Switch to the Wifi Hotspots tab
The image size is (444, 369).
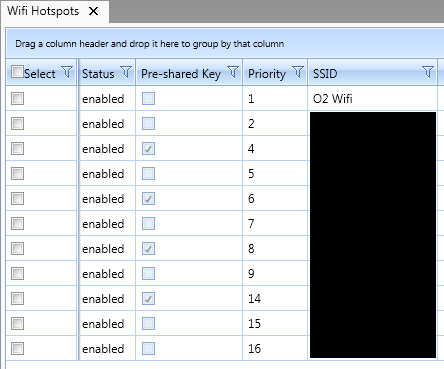tap(43, 11)
